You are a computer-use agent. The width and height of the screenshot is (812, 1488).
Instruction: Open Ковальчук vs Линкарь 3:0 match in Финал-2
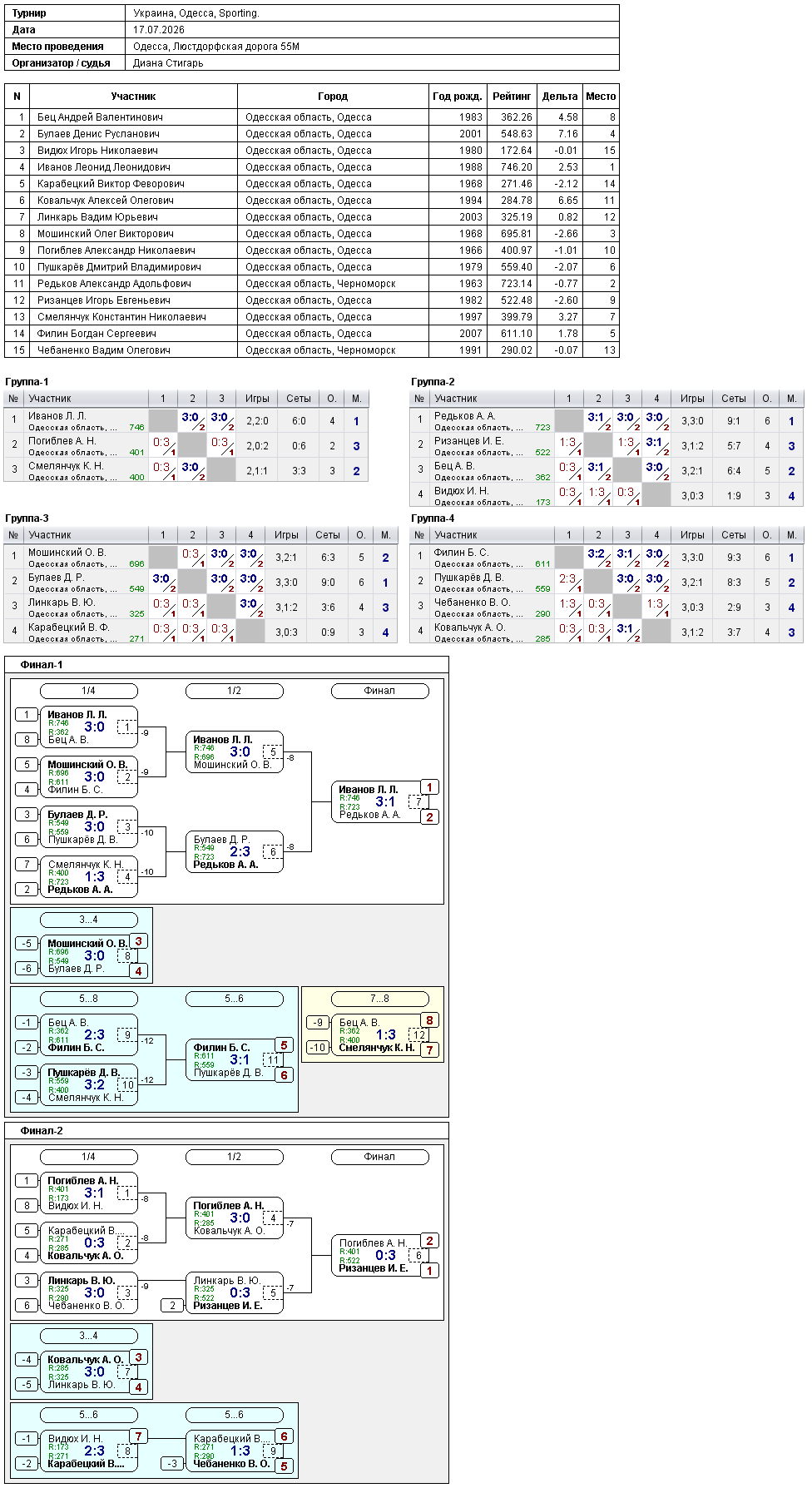click(94, 1371)
